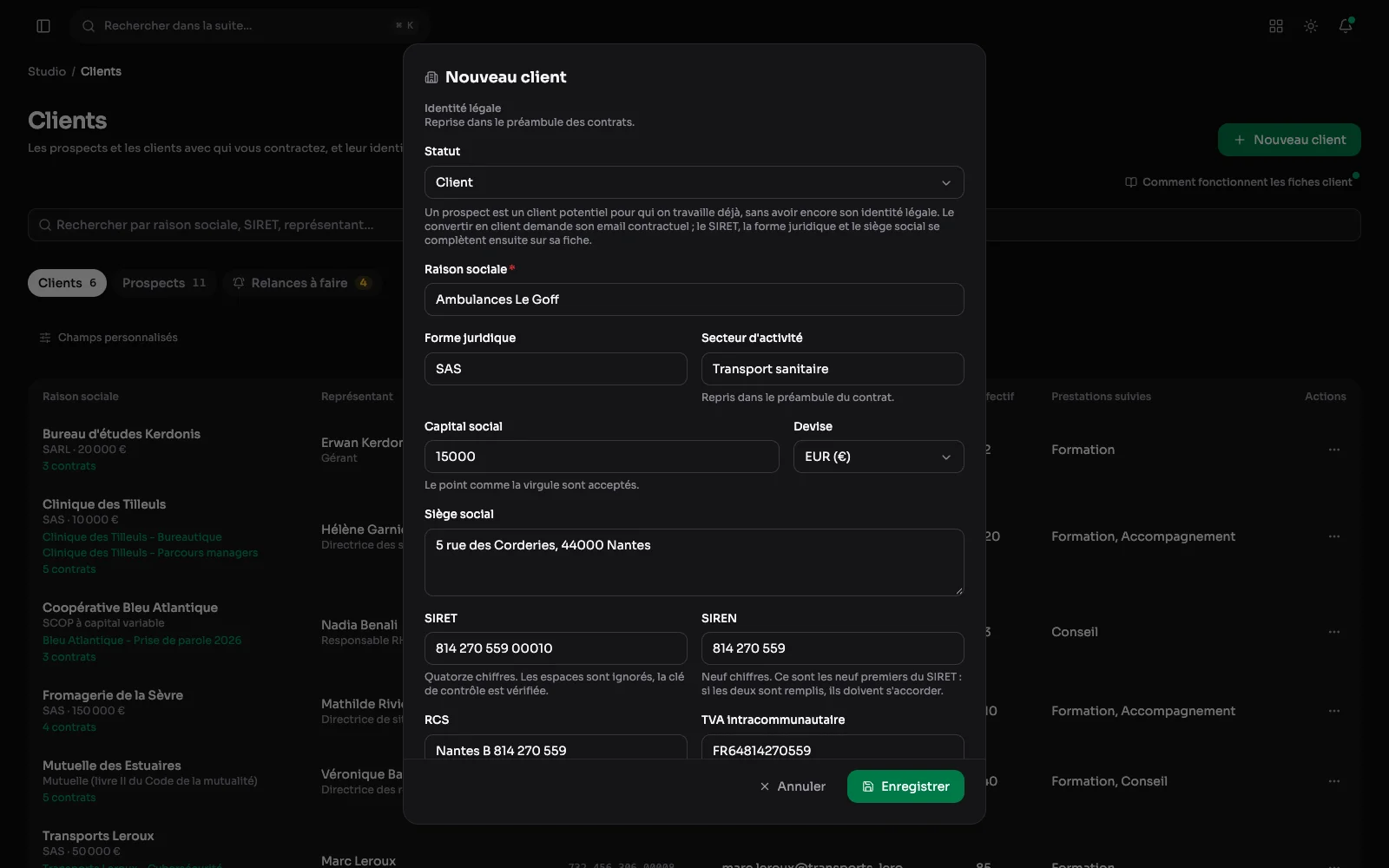Click the SIRET input field
The width and height of the screenshot is (1389, 868).
coord(556,648)
